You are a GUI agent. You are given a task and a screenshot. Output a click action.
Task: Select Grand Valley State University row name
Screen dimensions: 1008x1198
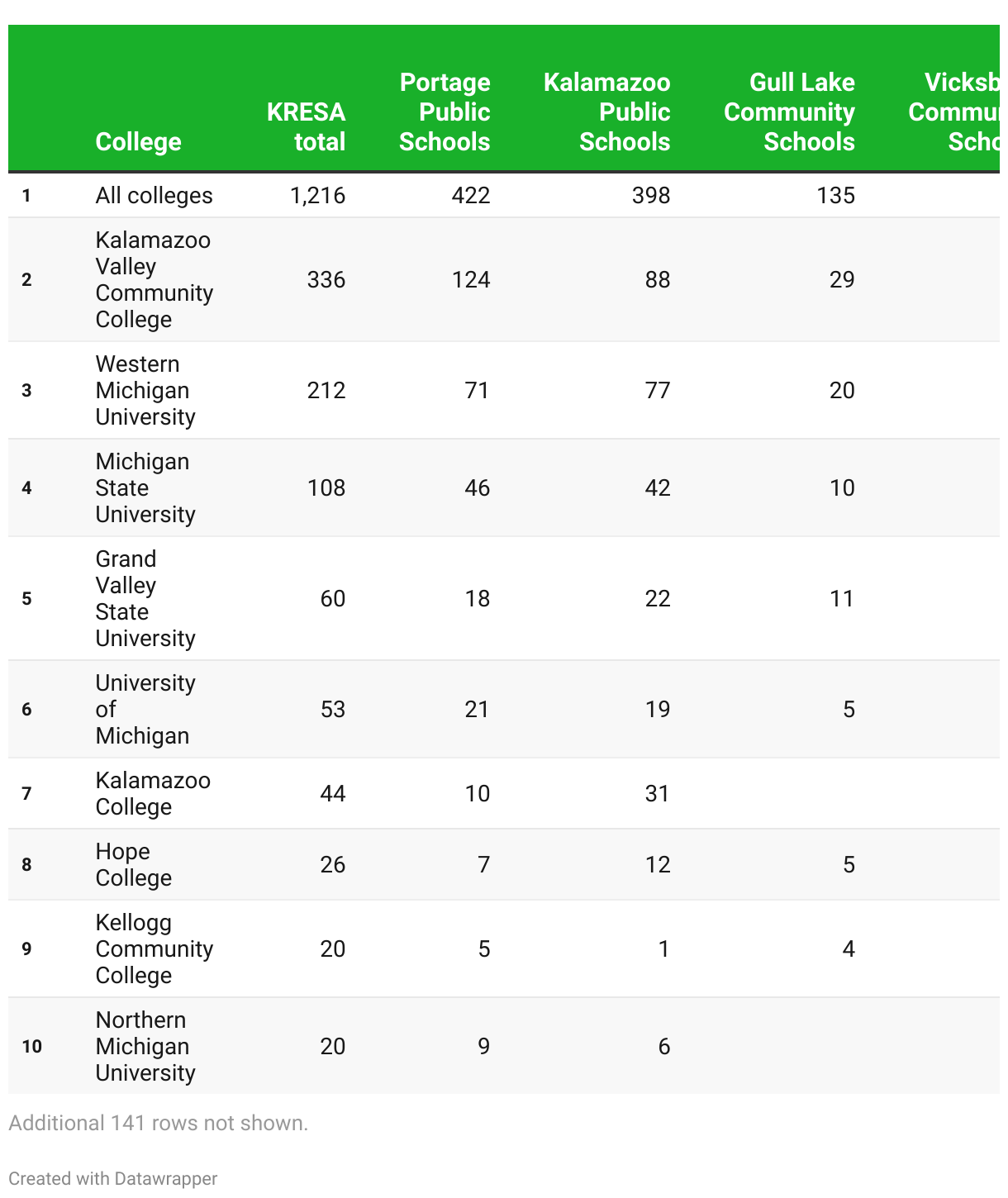tap(145, 599)
